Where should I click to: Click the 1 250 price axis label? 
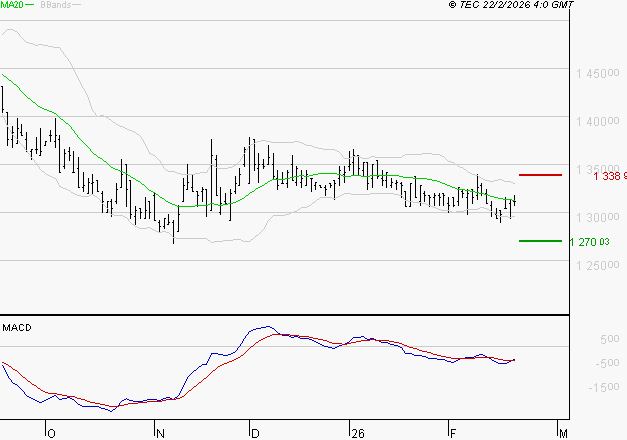click(597, 265)
